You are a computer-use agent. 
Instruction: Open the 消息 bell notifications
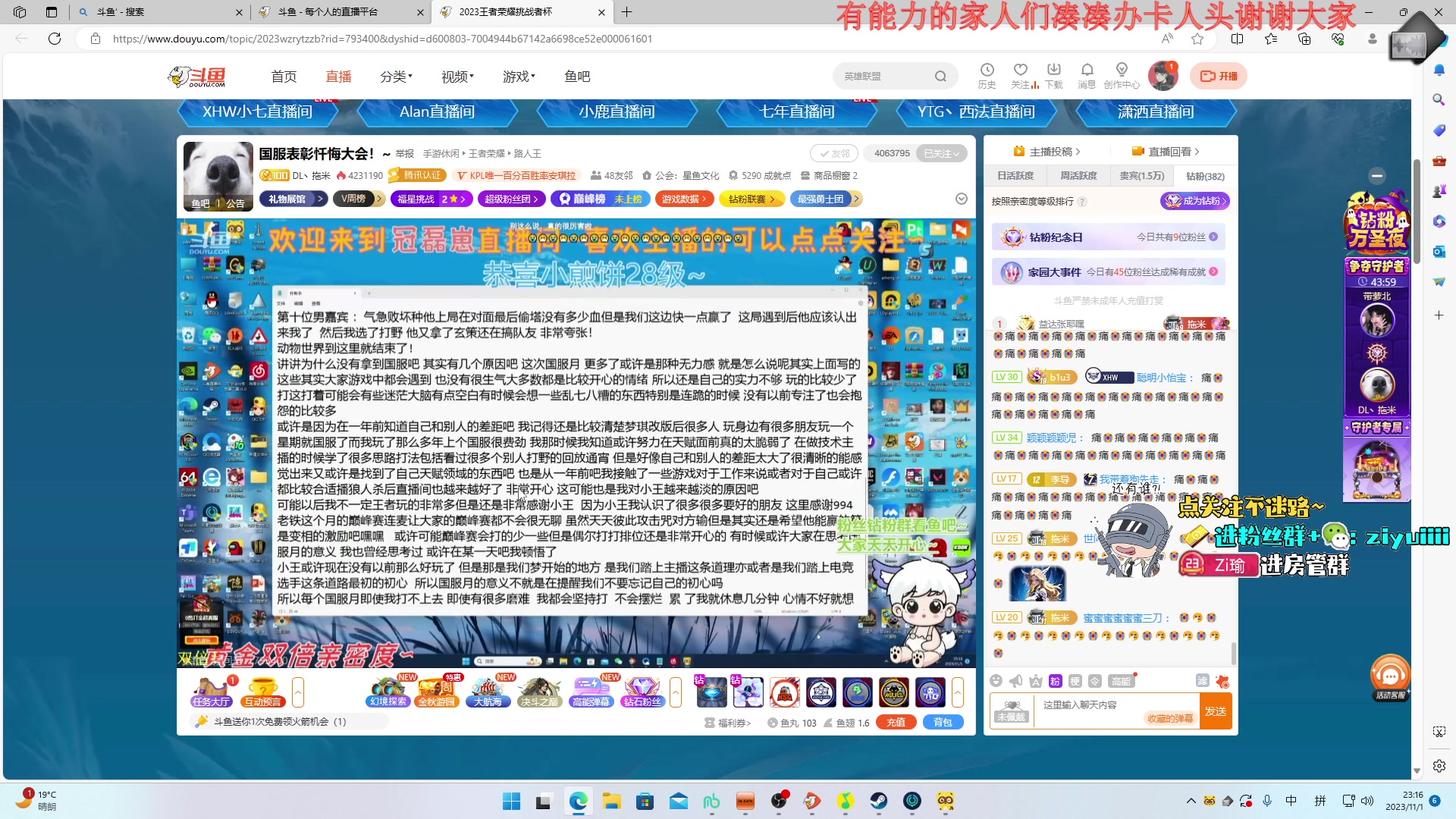tap(1087, 75)
